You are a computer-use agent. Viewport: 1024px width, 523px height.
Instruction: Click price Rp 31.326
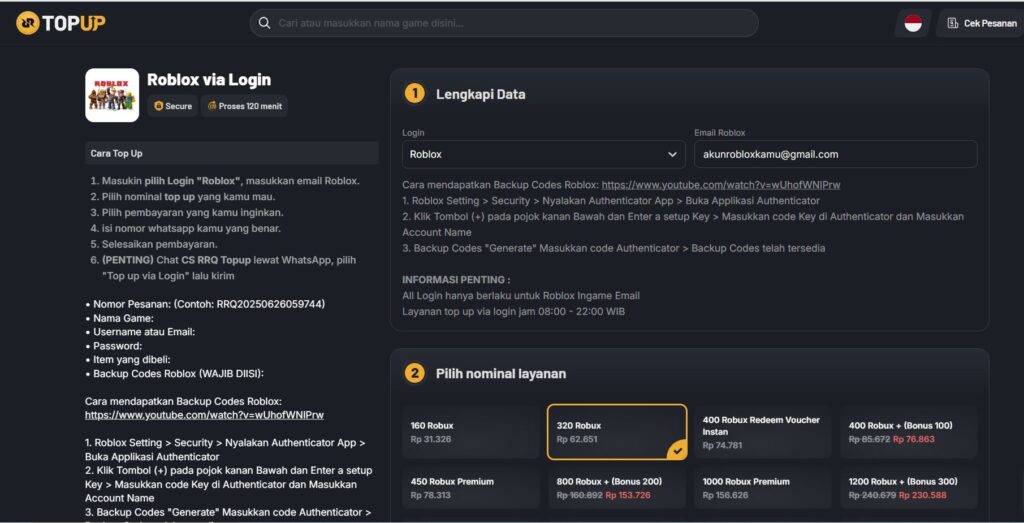431,439
